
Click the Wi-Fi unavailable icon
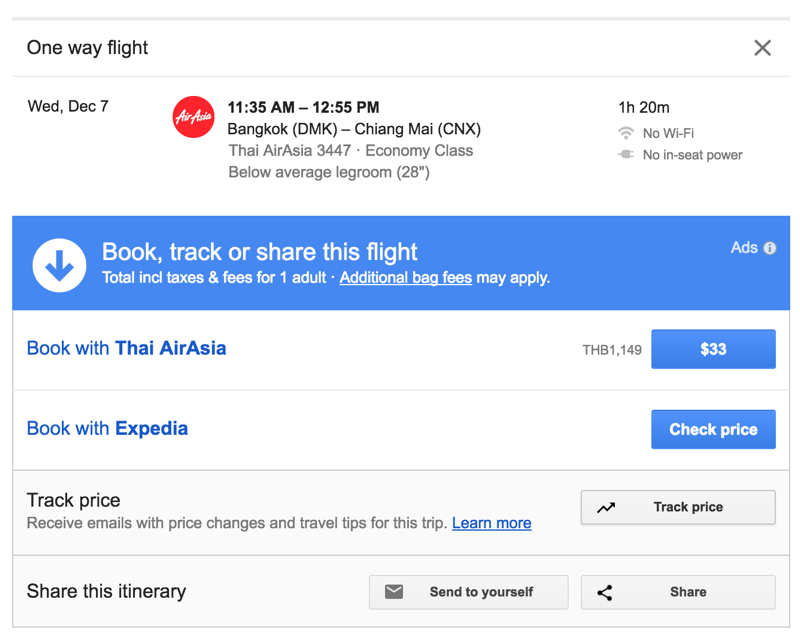(626, 133)
